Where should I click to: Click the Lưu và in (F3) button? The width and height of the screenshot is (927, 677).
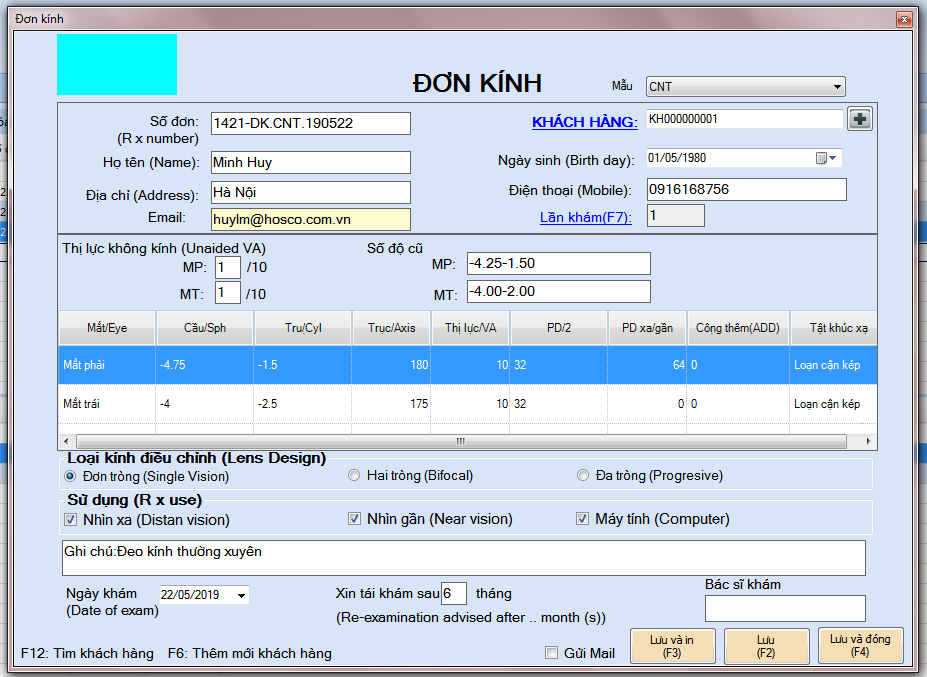coord(672,646)
